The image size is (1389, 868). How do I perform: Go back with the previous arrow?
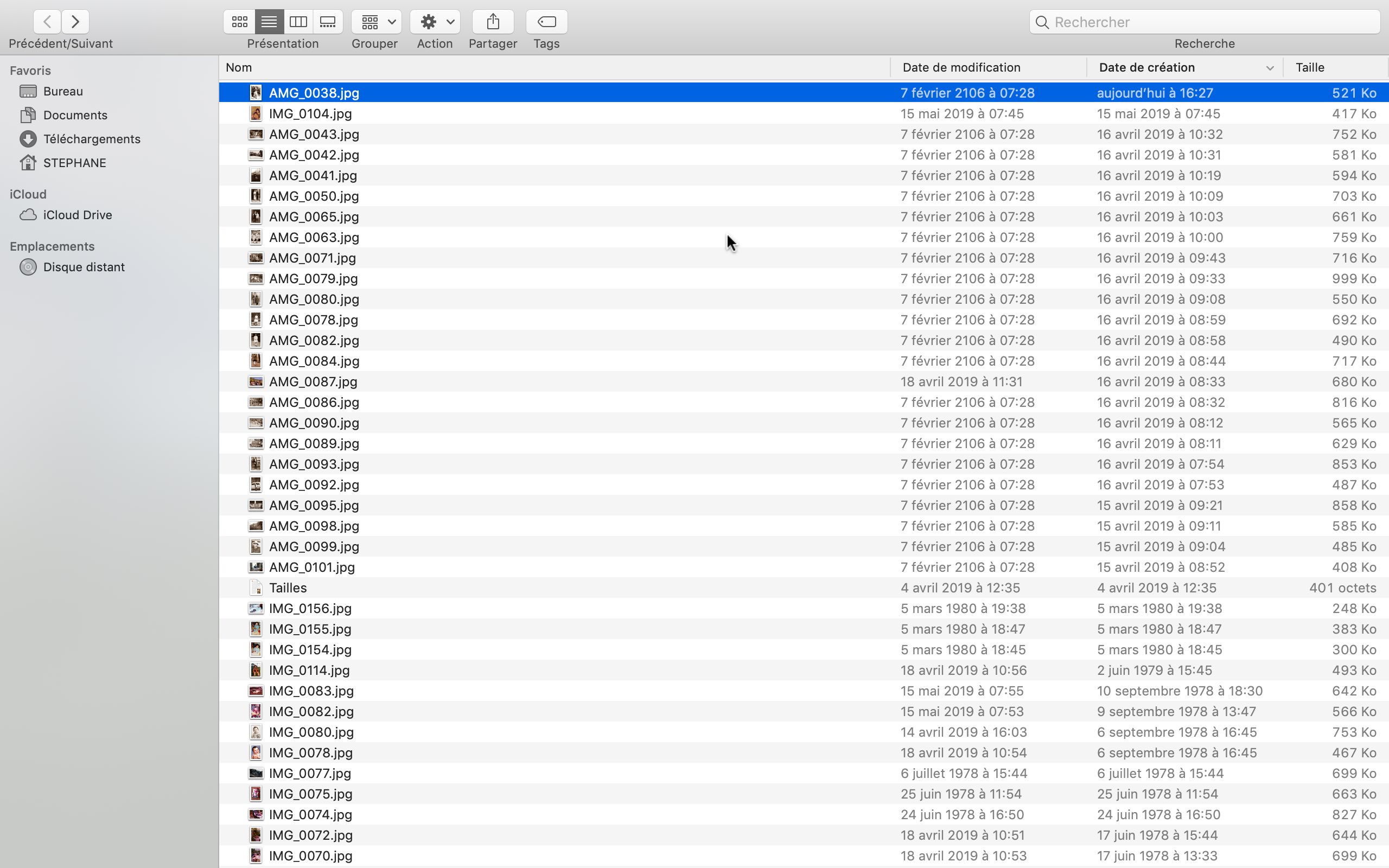coord(47,22)
